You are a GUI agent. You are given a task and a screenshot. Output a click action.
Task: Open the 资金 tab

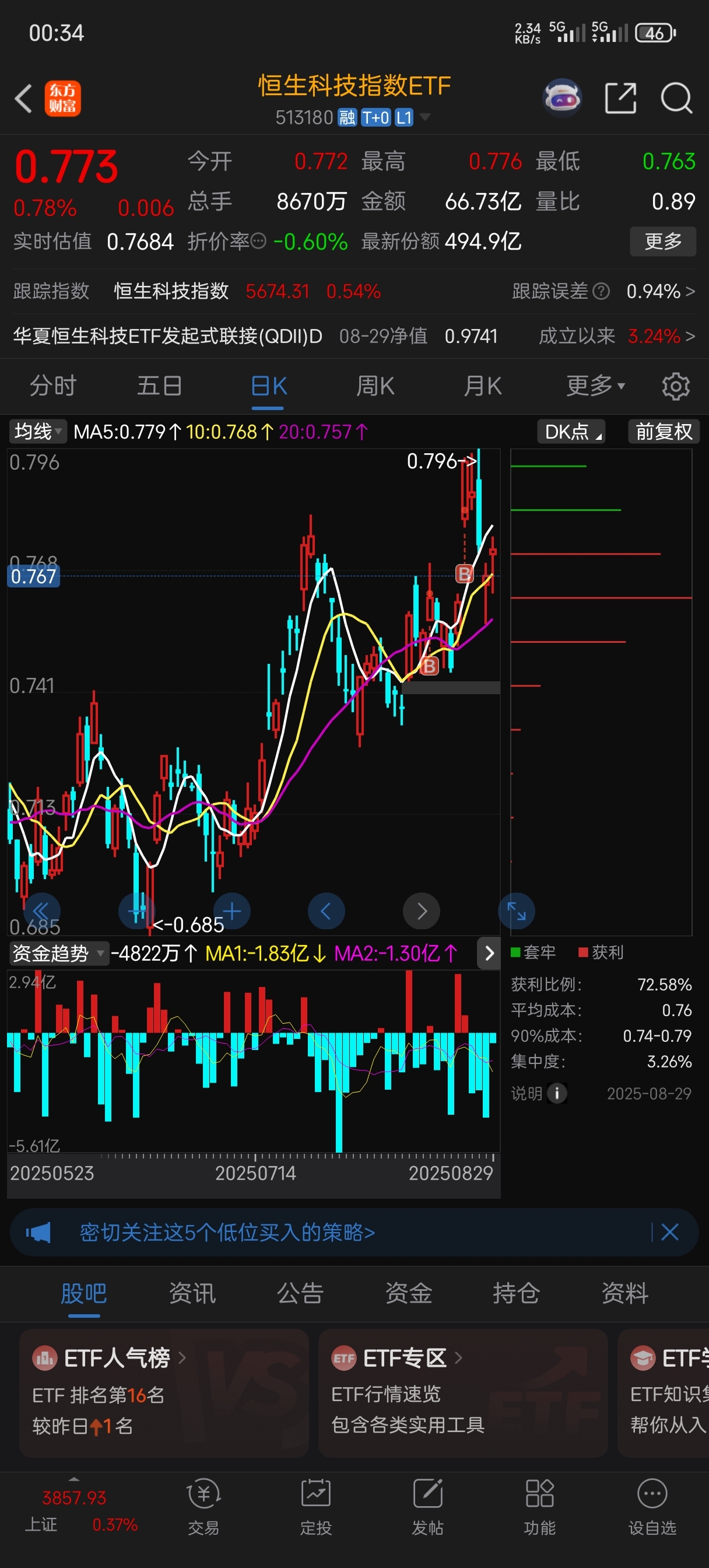409,1293
